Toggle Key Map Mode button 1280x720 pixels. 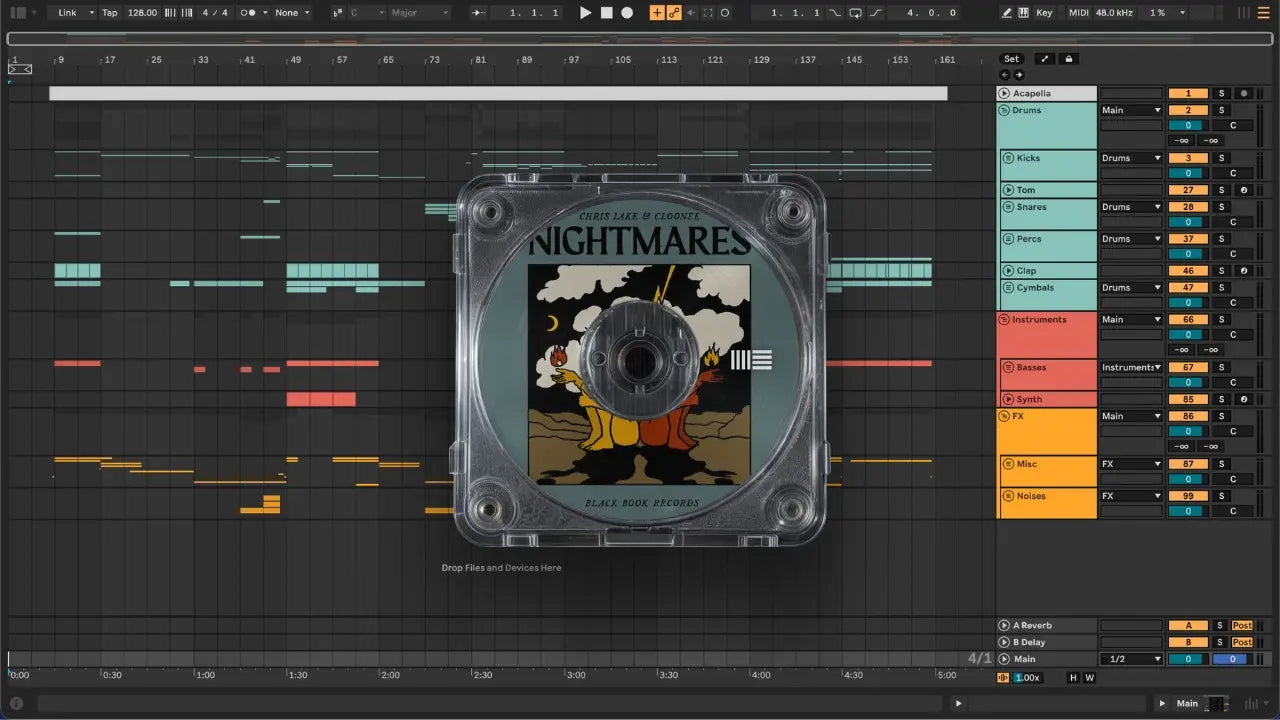[1044, 13]
